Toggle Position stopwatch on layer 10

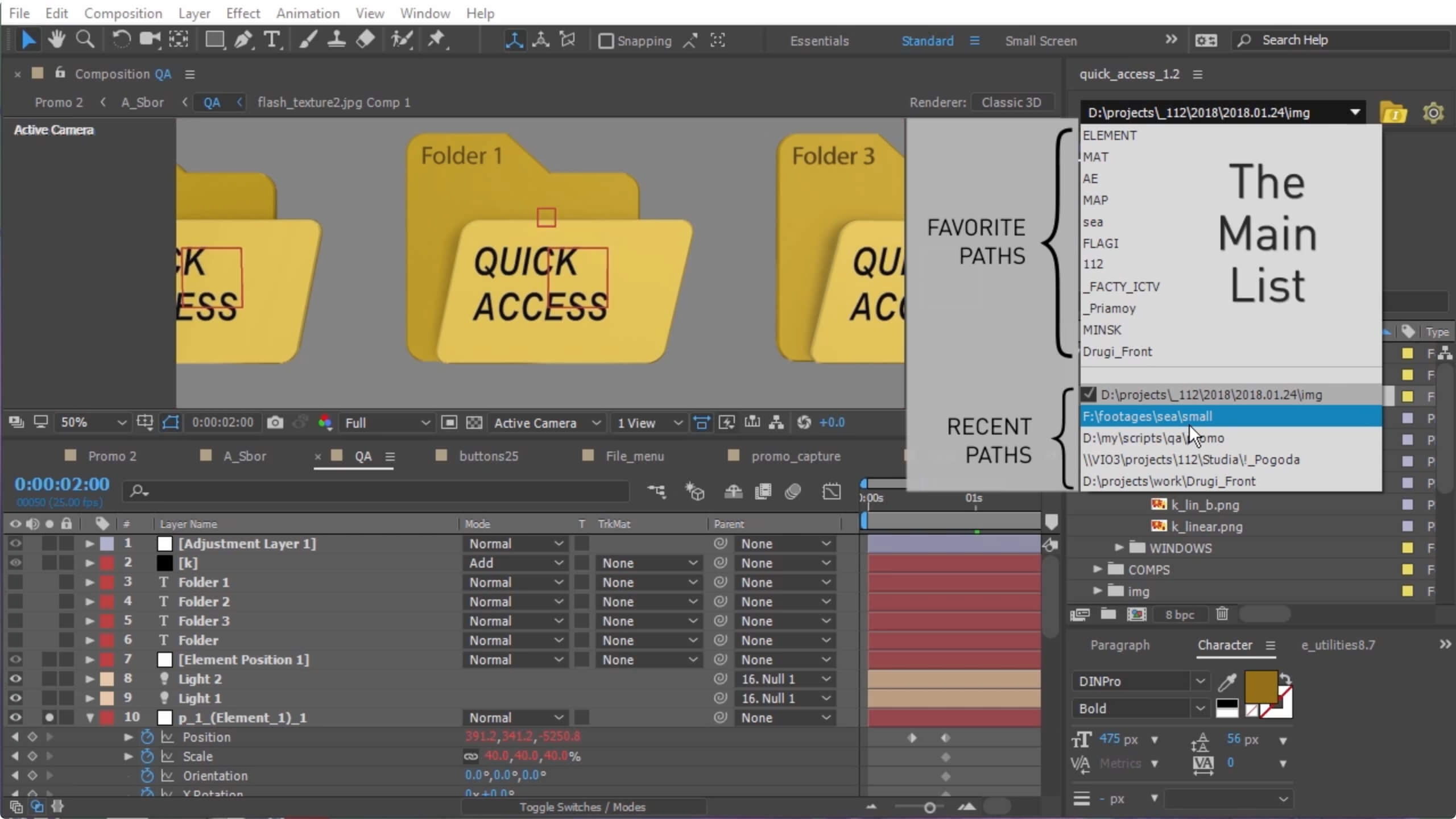147,737
